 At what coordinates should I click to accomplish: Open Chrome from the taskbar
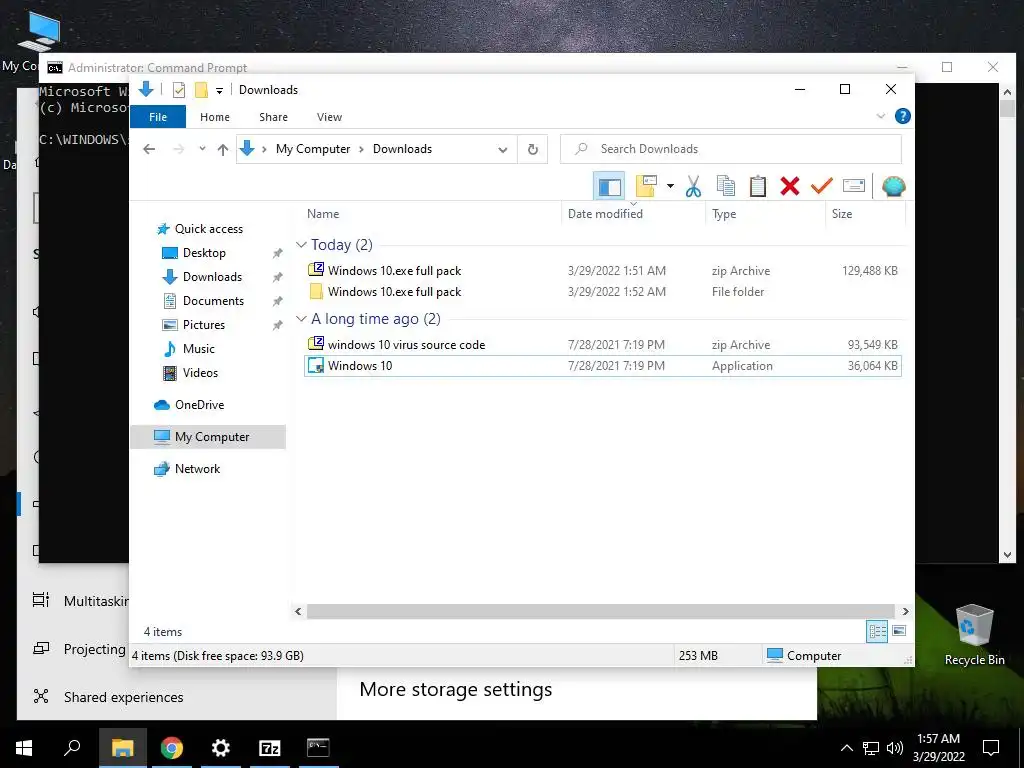[x=172, y=748]
